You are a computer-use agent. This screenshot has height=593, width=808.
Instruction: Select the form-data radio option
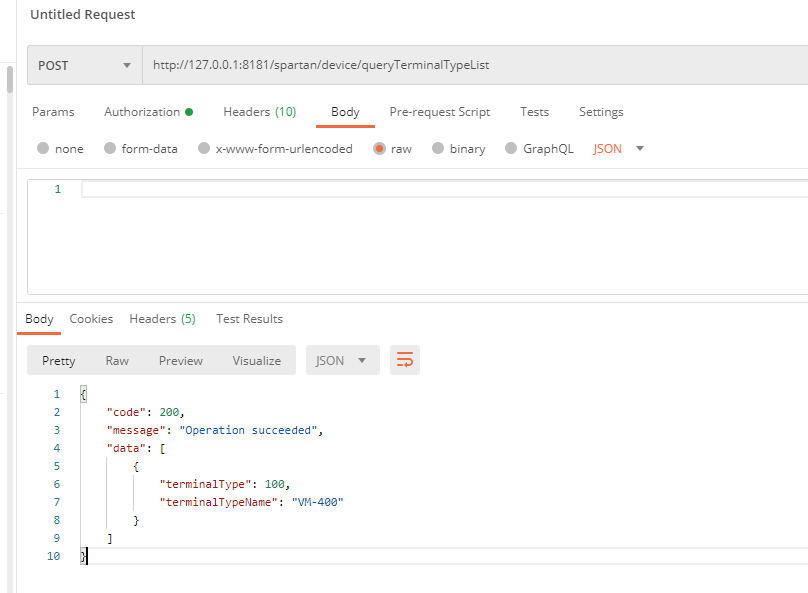coord(110,149)
